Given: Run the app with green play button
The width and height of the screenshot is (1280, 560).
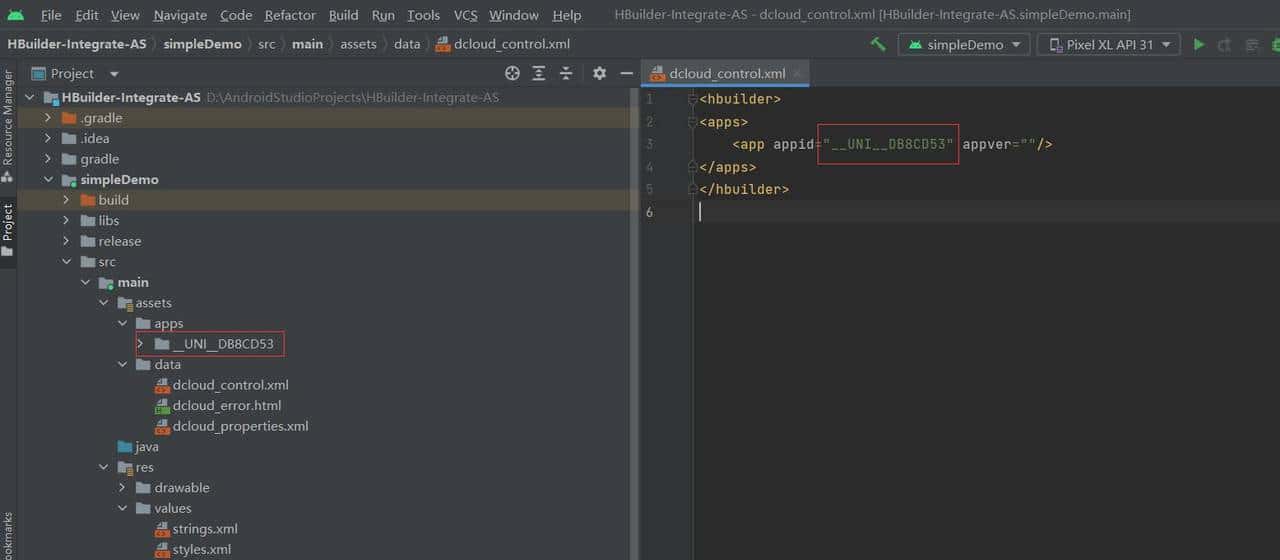Looking at the screenshot, I should click(1199, 44).
